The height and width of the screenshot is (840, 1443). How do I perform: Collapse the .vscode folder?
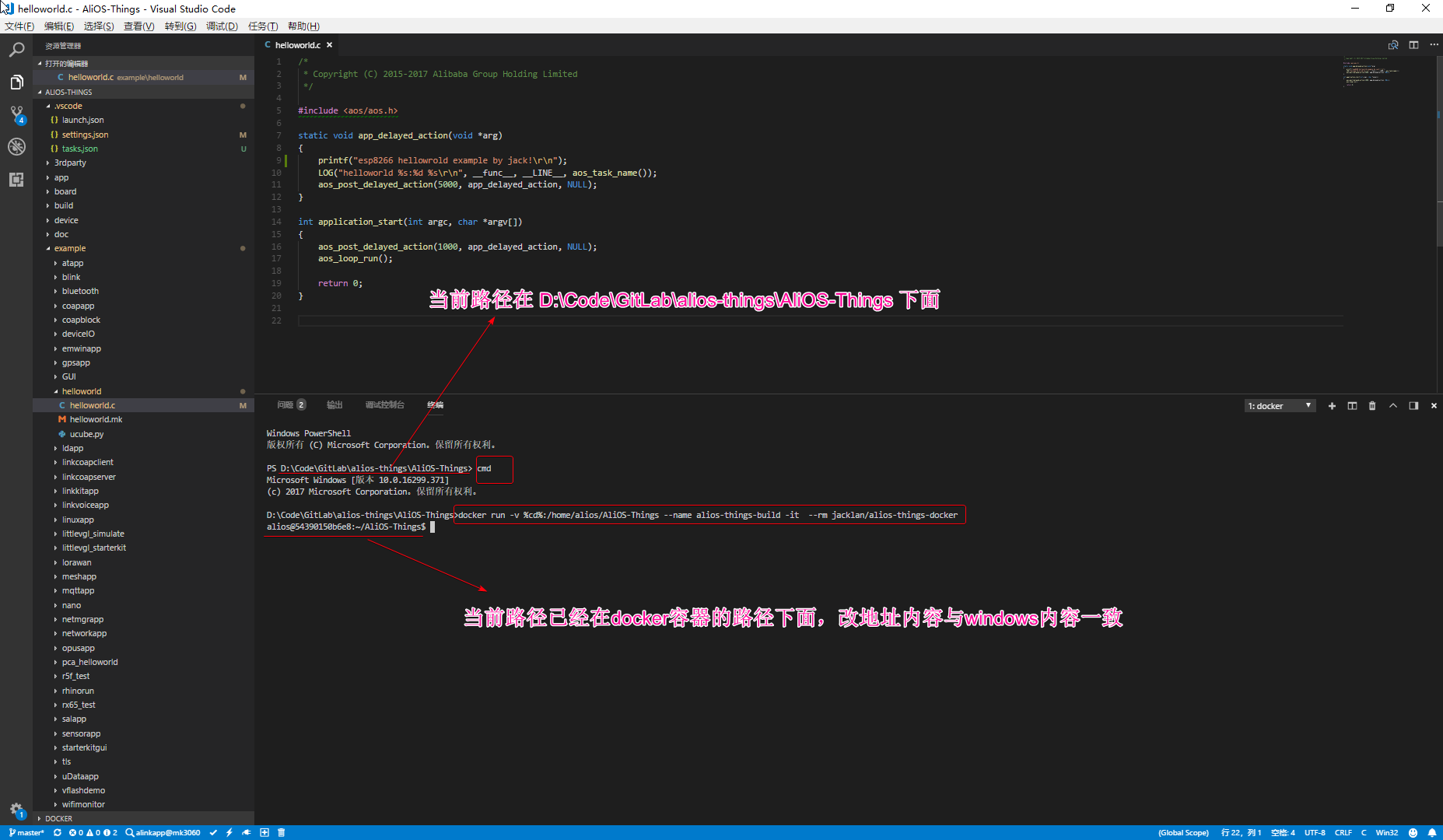[143, 106]
